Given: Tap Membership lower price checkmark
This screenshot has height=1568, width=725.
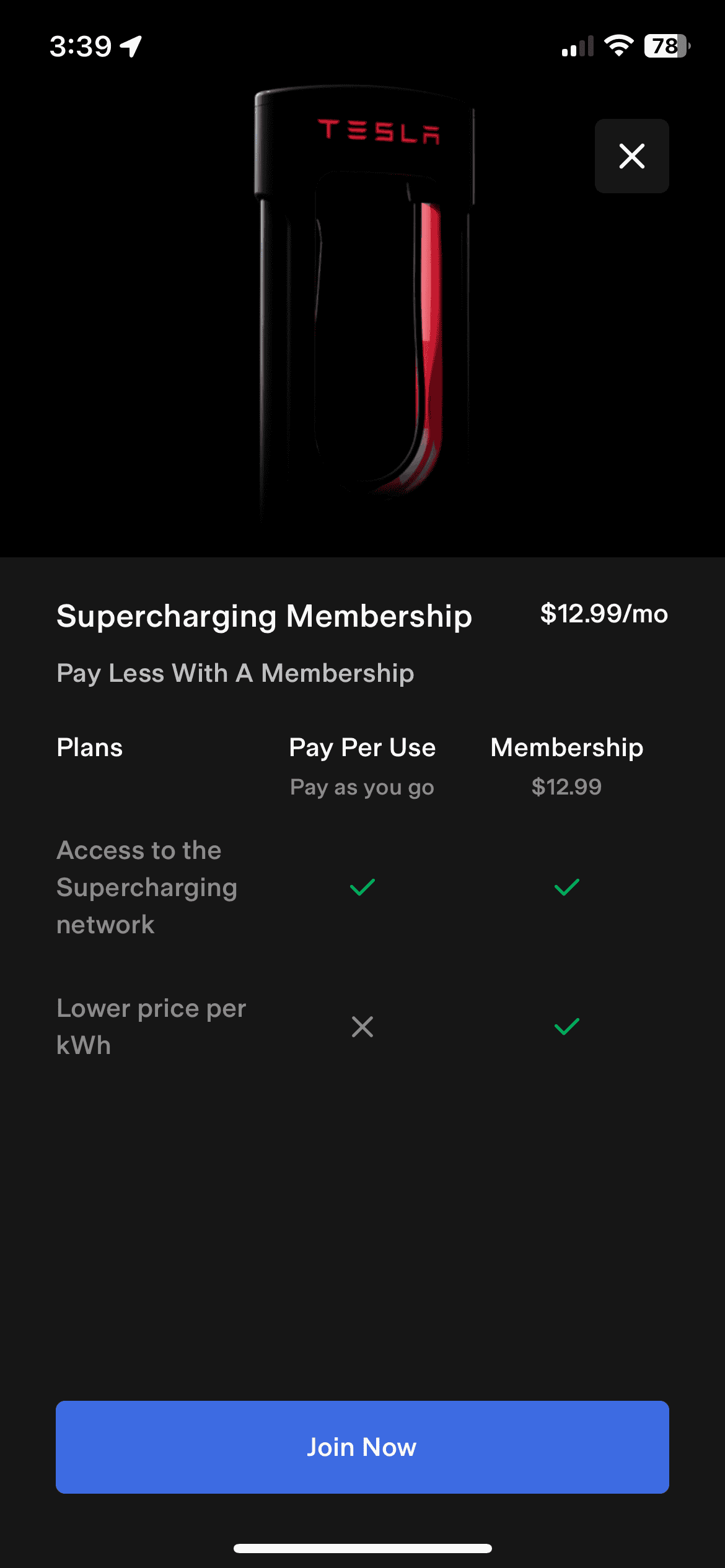Looking at the screenshot, I should 566,1027.
